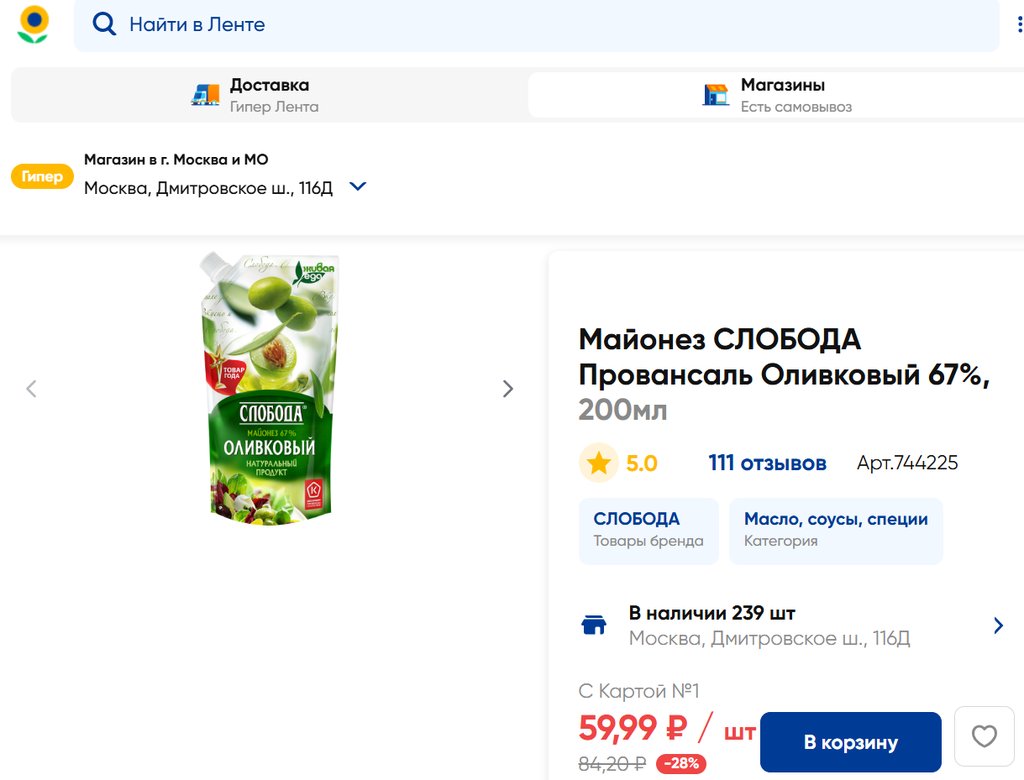Show next product image
The width and height of the screenshot is (1024, 780).
pyautogui.click(x=508, y=389)
